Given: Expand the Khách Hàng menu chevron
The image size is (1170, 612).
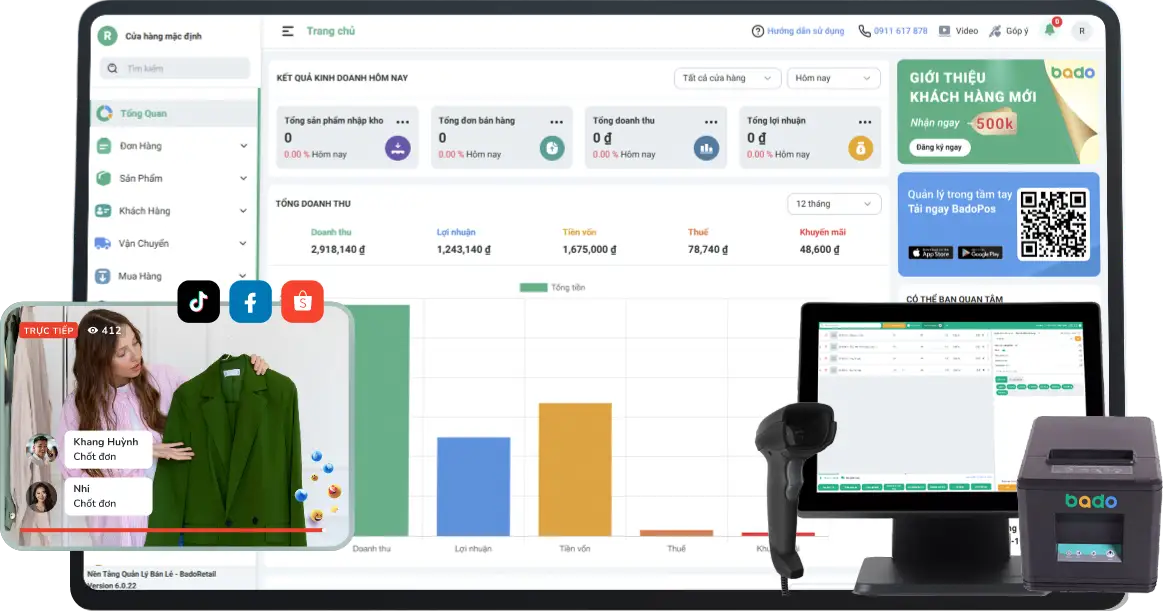Looking at the screenshot, I should click(x=243, y=211).
